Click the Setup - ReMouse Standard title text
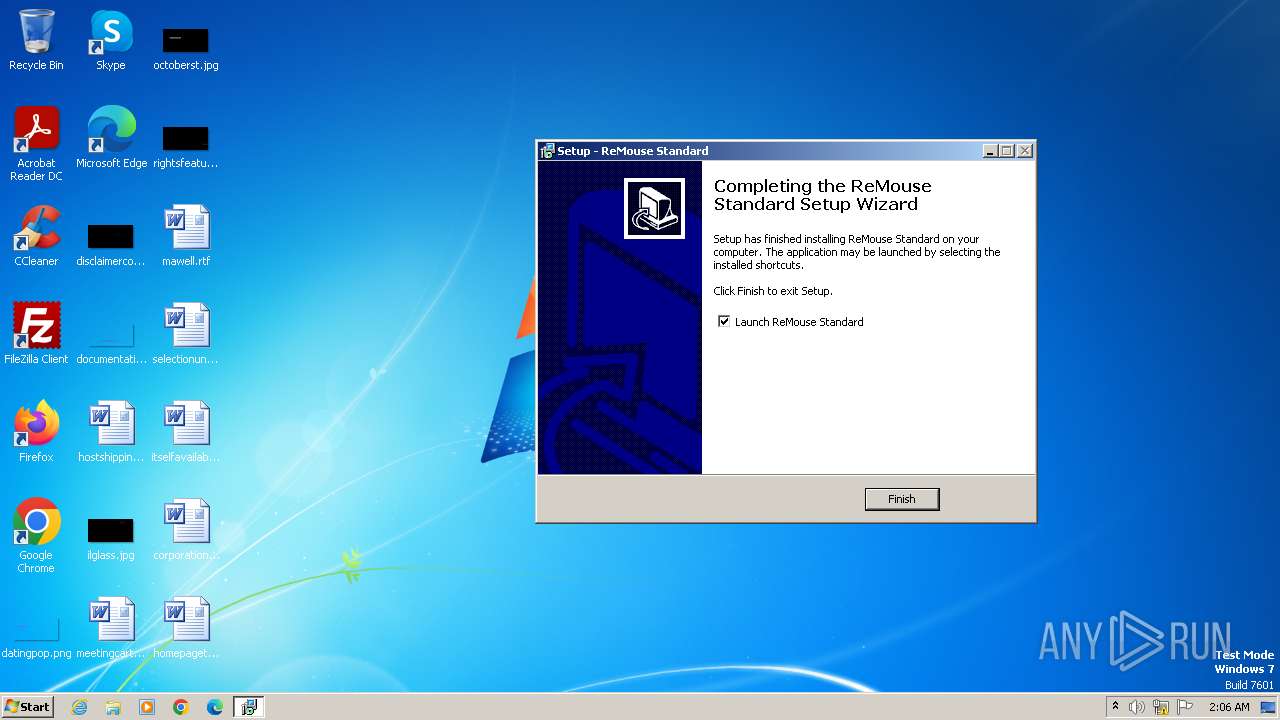This screenshot has width=1280, height=720. (633, 151)
